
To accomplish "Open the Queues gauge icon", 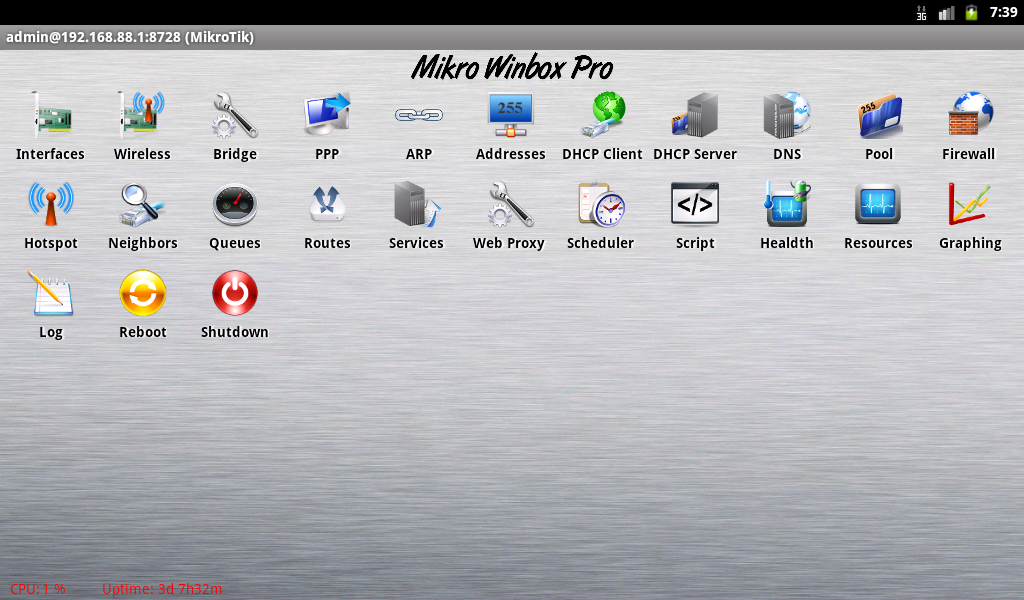I will click(x=234, y=204).
